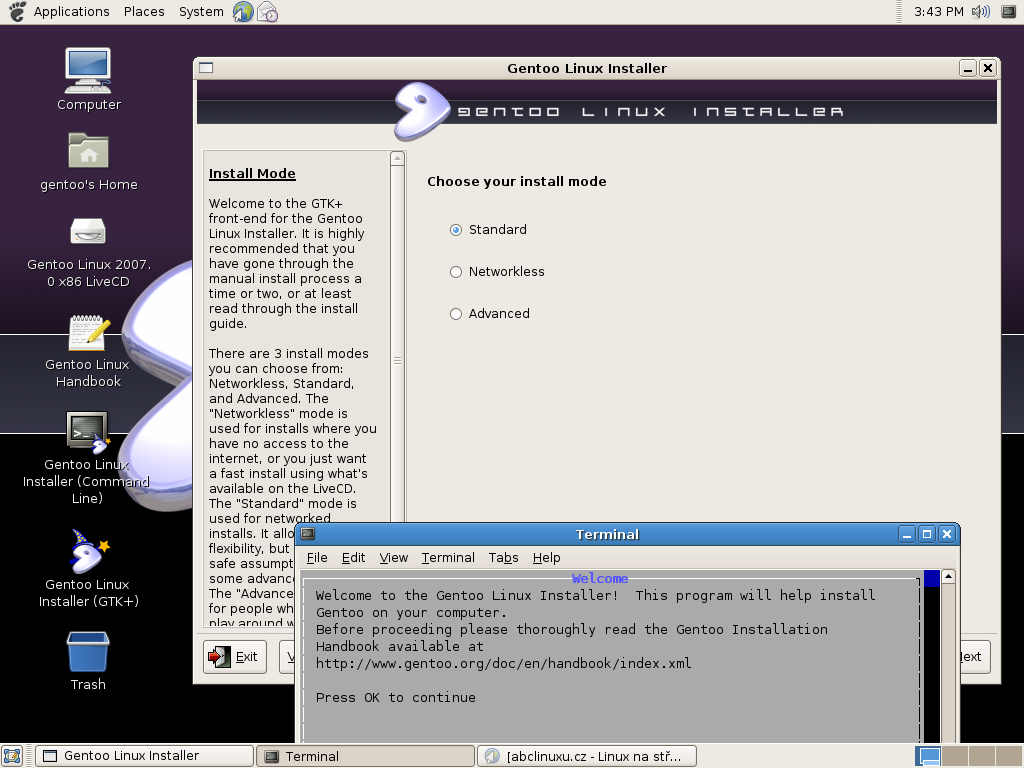Select the Trash desktop icon
This screenshot has width=1024, height=768.
point(88,651)
